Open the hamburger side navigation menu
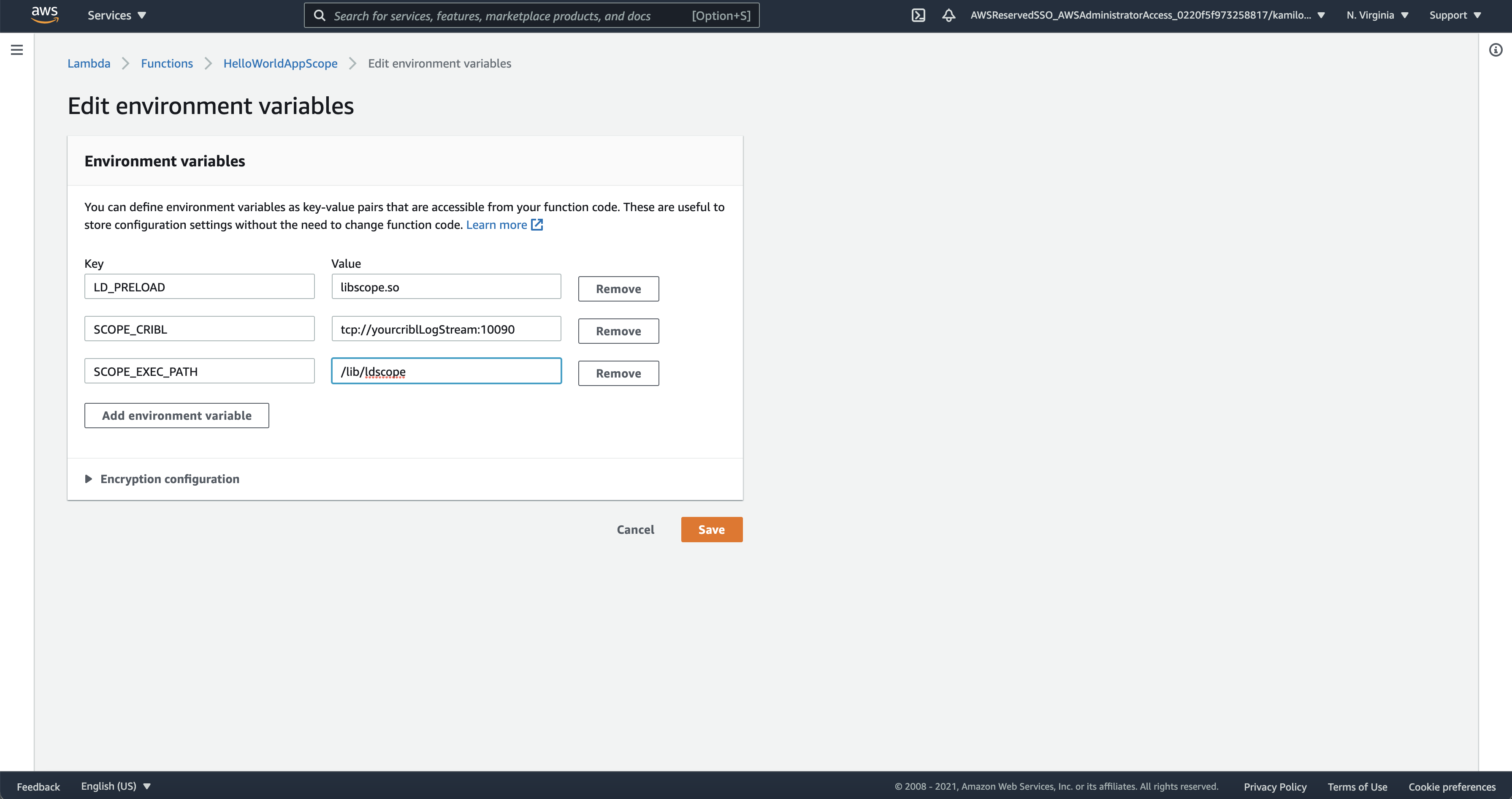This screenshot has height=799, width=1512. click(x=17, y=50)
